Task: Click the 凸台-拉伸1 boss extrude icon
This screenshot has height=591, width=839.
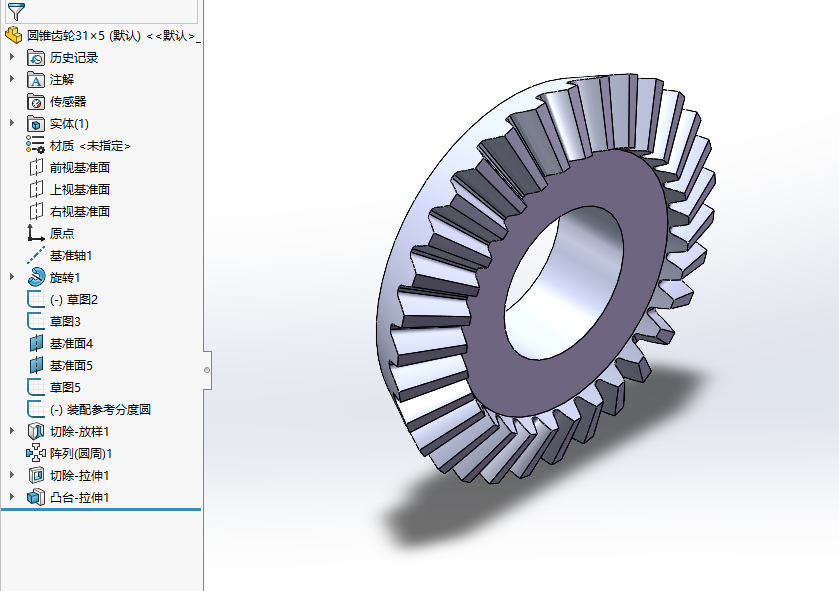Action: click(36, 497)
